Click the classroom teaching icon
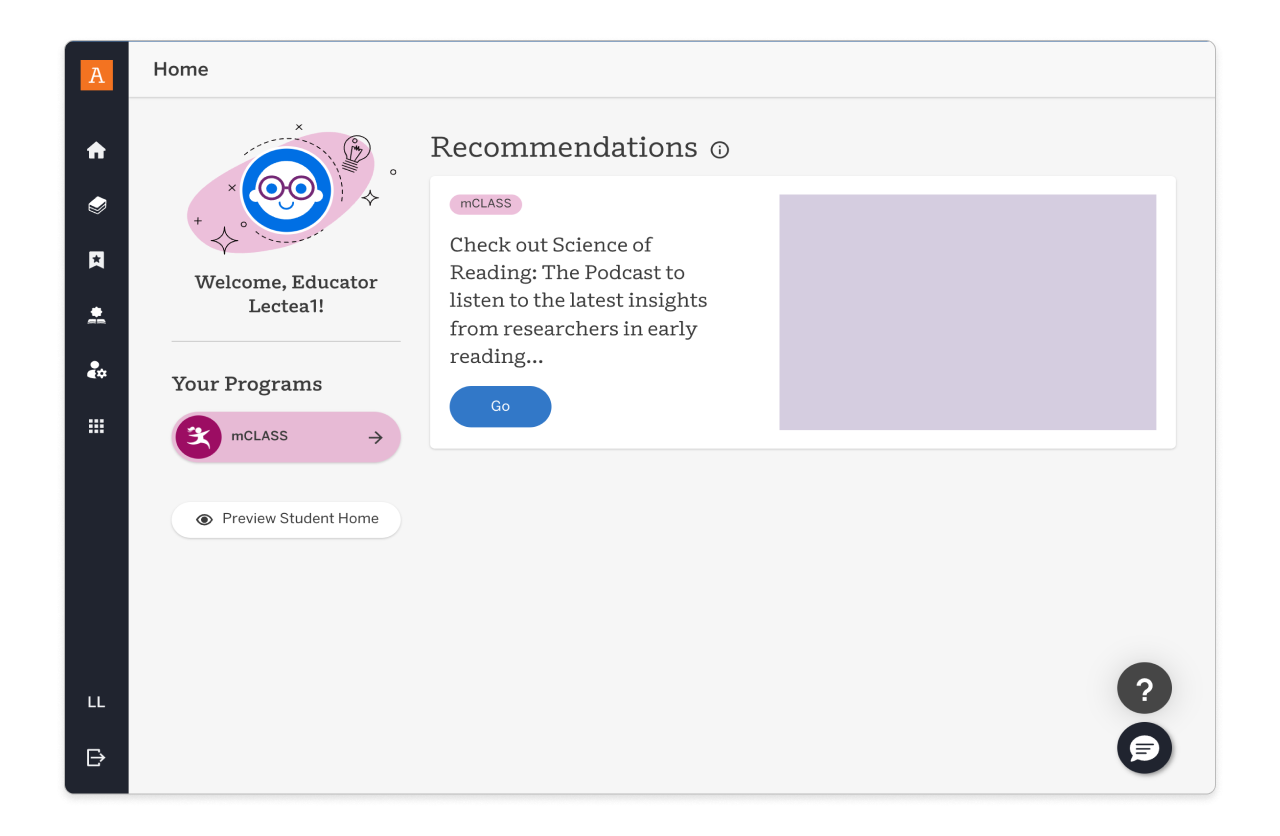1280x836 pixels. (x=96, y=315)
